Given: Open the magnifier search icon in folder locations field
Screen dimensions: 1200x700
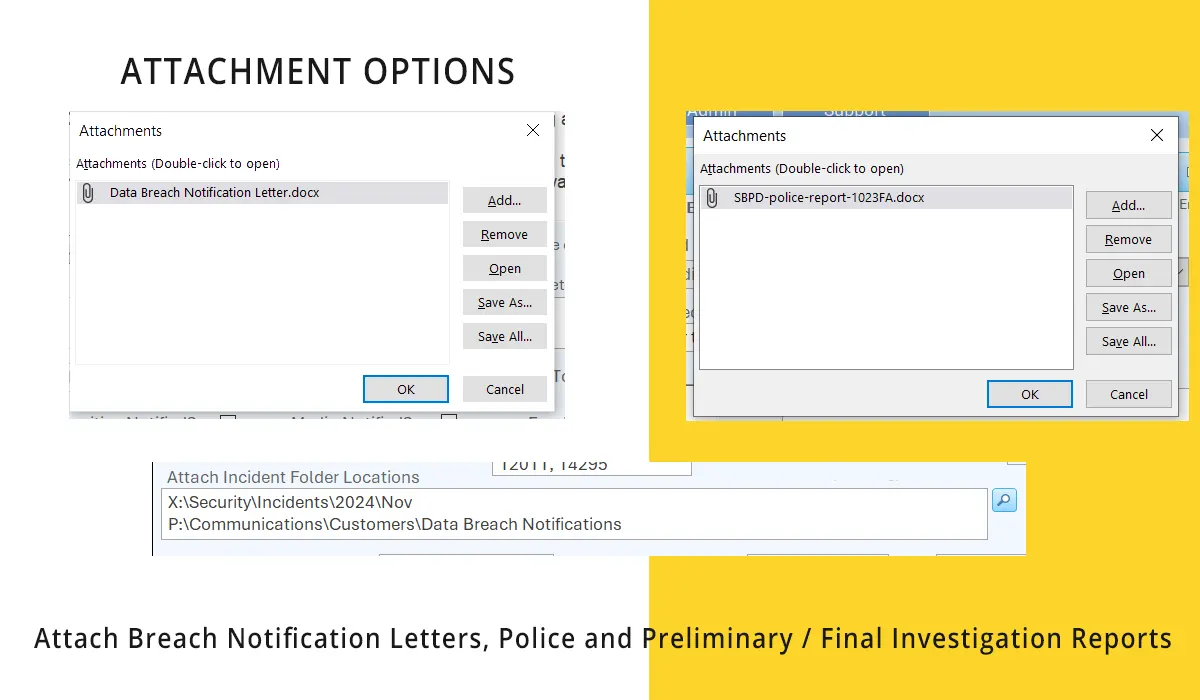Looking at the screenshot, I should click(x=1004, y=499).
